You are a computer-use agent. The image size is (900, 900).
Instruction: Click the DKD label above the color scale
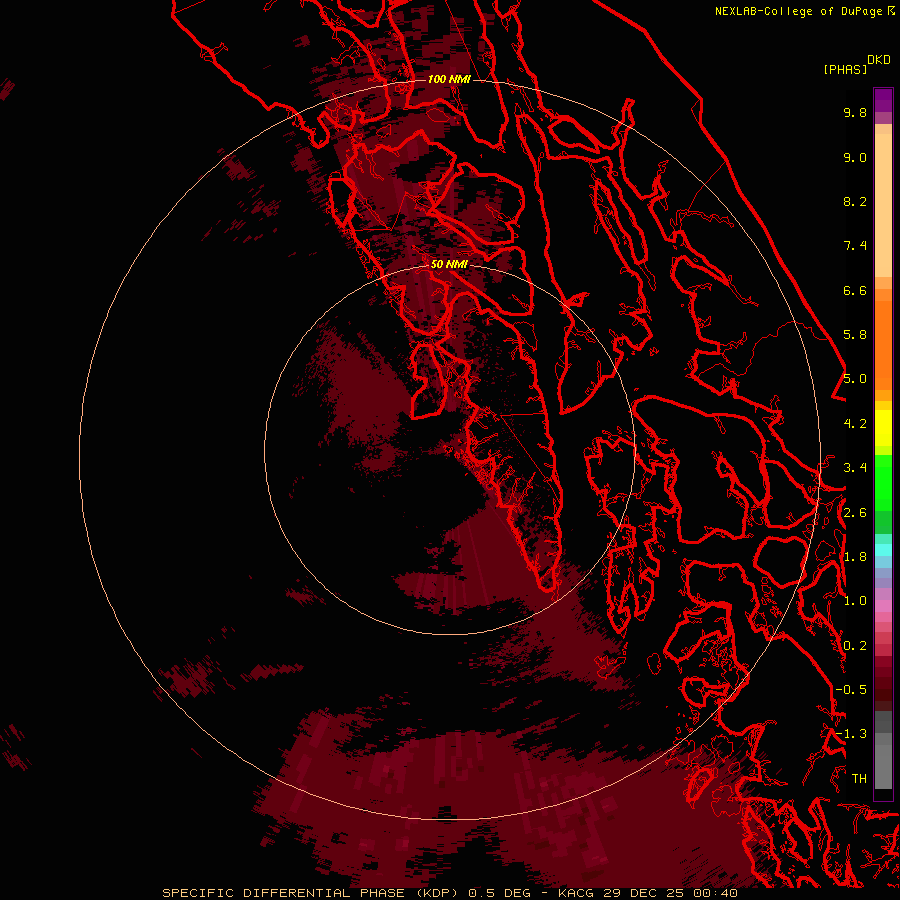[x=878, y=59]
